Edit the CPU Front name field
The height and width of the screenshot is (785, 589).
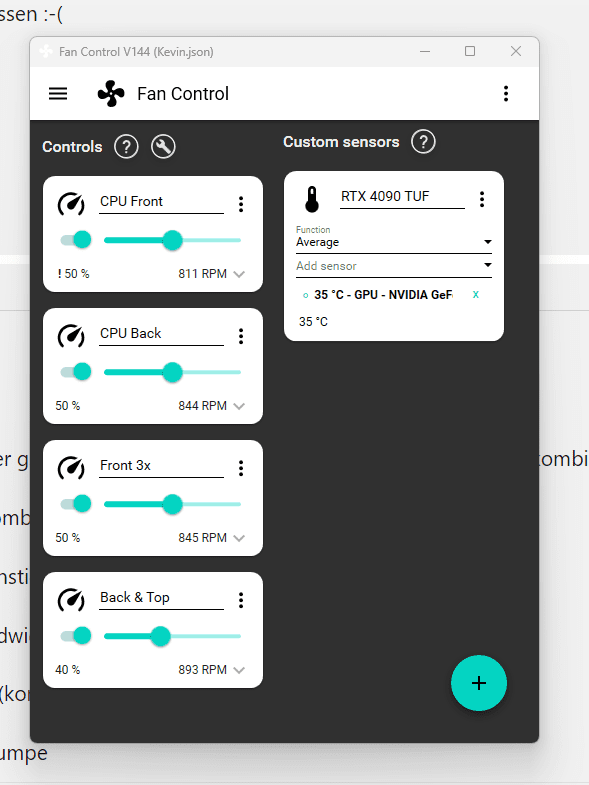(161, 202)
